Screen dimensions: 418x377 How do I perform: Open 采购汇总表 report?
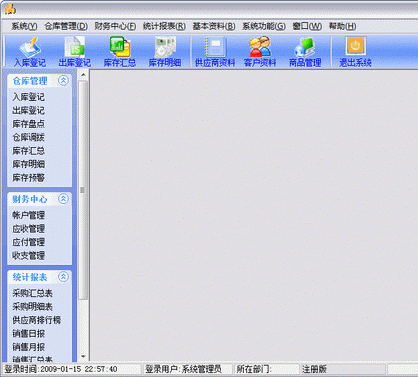[32, 293]
